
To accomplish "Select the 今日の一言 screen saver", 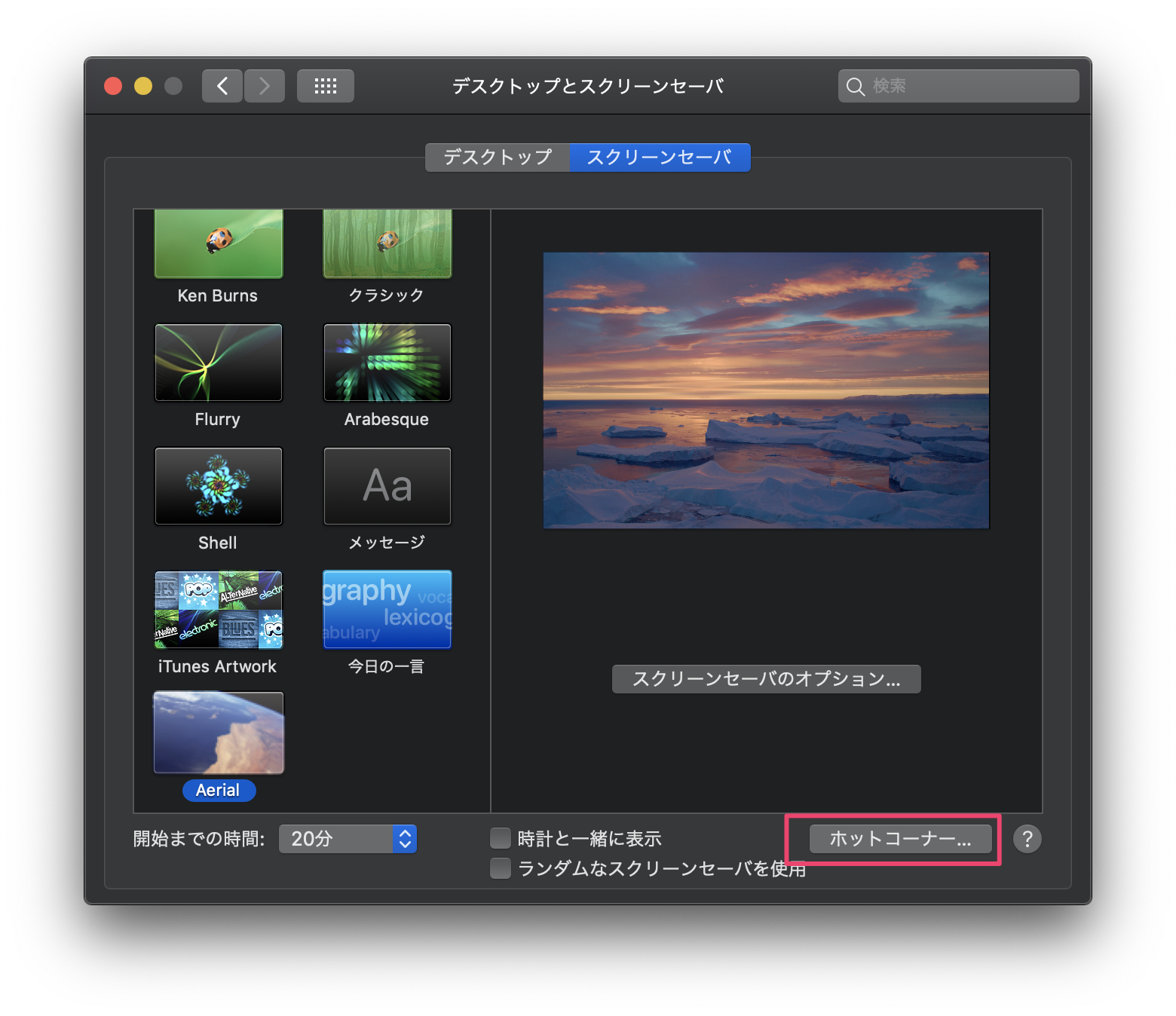I will pyautogui.click(x=387, y=609).
